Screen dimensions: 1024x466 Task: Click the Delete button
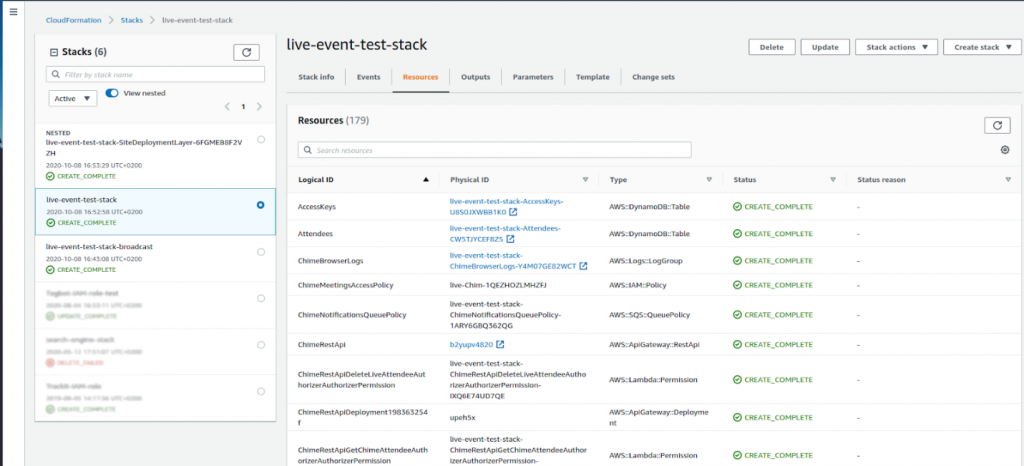coord(771,47)
